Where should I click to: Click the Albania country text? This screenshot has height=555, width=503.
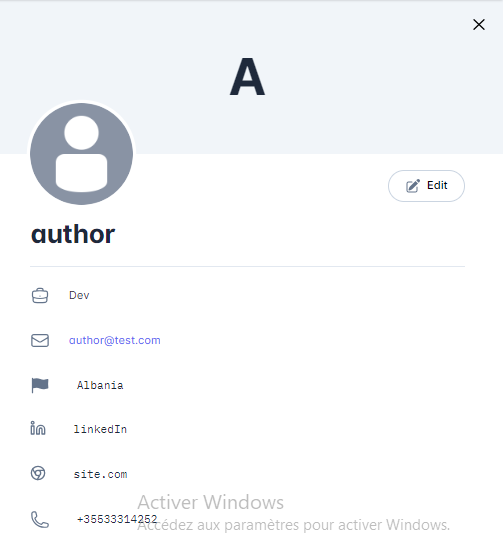point(100,385)
